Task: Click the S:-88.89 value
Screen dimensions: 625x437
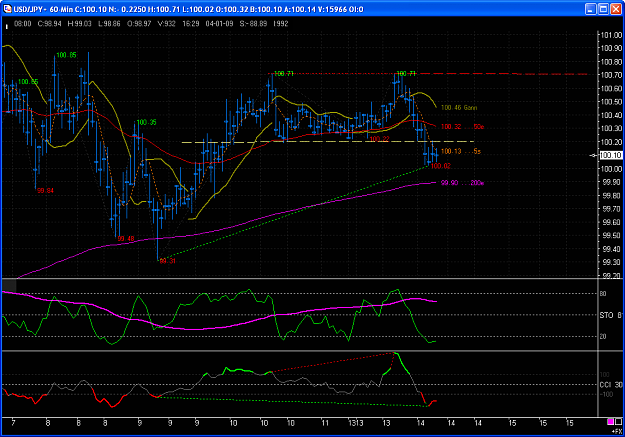Action: 253,24
